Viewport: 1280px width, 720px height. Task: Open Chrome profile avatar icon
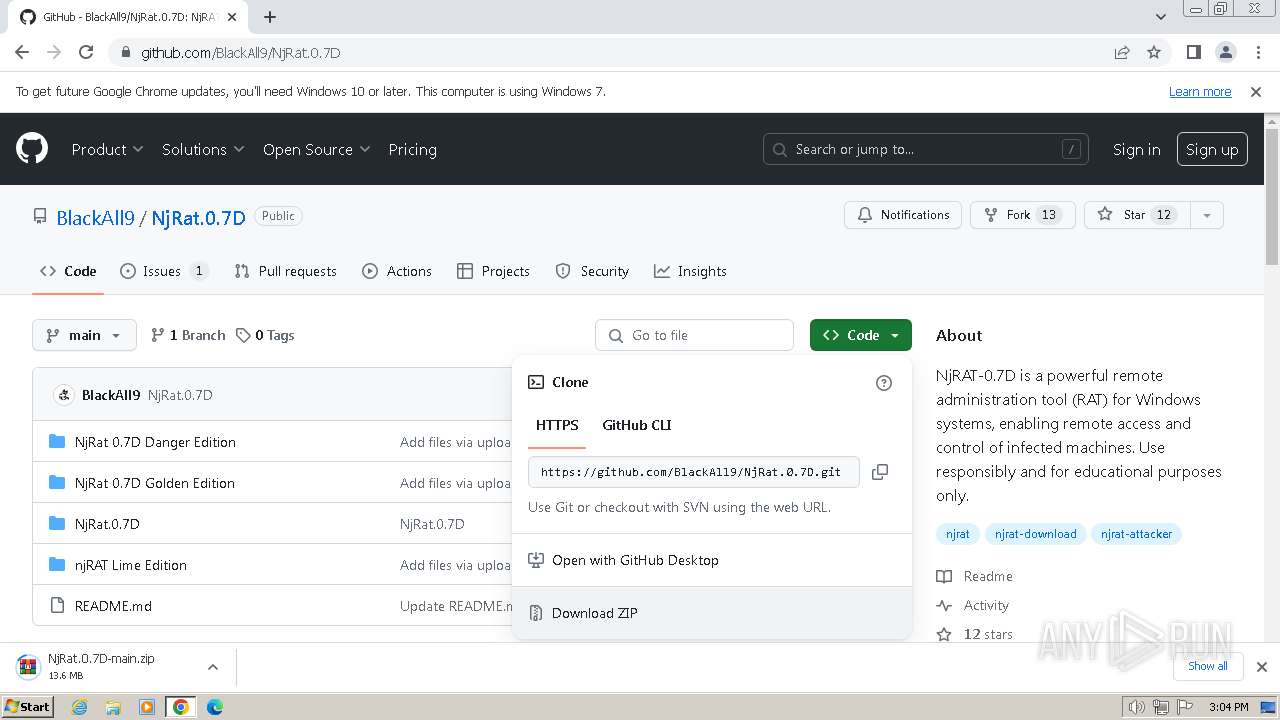pyautogui.click(x=1226, y=52)
